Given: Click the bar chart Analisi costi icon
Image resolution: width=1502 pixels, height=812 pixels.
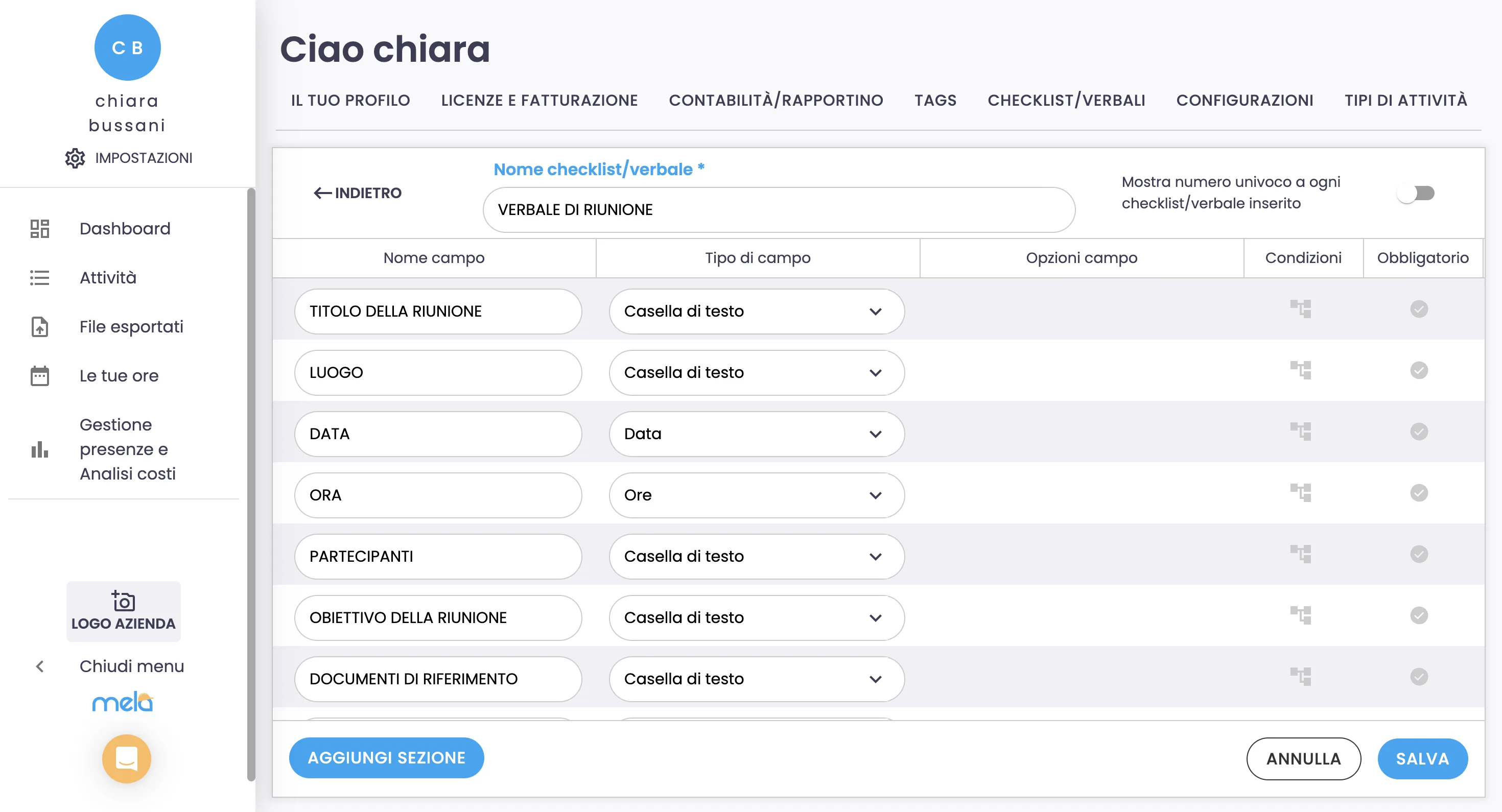Looking at the screenshot, I should tap(40, 449).
